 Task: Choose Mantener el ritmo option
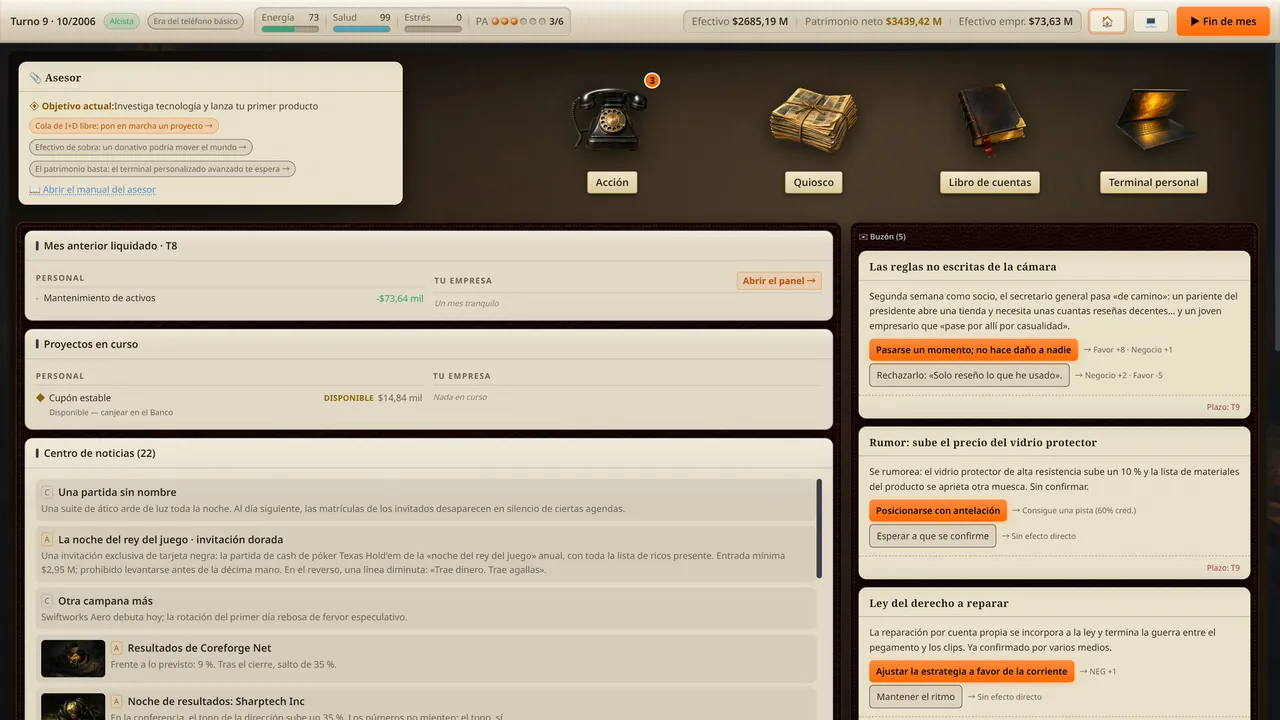pyautogui.click(x=915, y=697)
